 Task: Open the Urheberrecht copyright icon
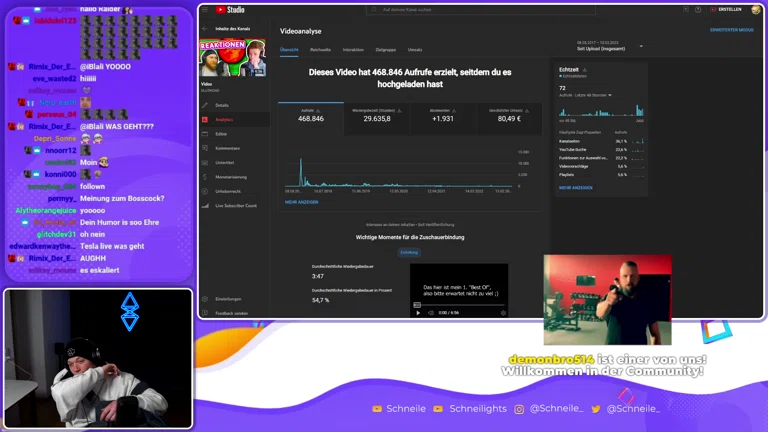point(205,191)
